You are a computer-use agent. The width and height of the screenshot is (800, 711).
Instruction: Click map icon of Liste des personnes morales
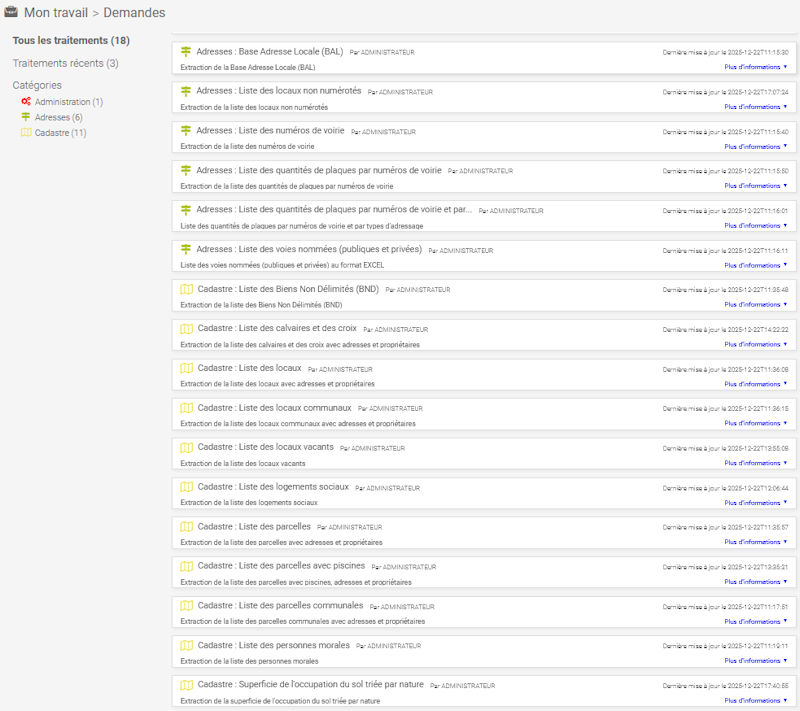186,645
